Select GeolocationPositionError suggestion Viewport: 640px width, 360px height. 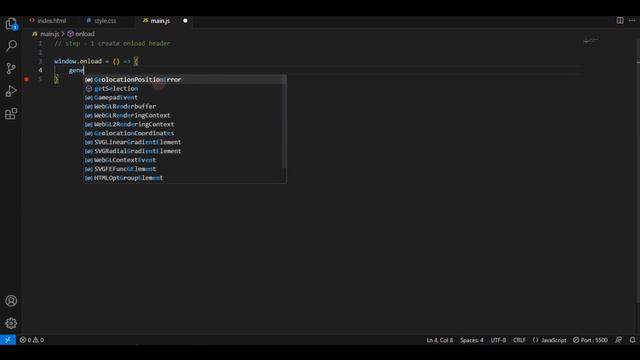[185, 79]
